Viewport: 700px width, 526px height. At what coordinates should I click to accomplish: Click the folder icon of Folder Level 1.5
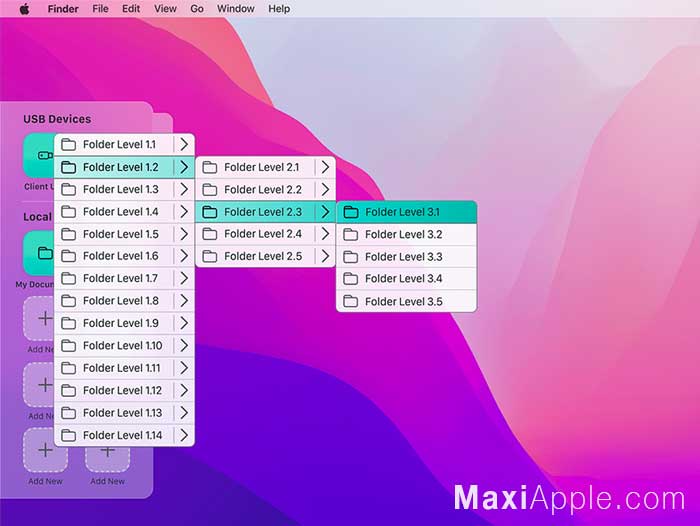(x=68, y=234)
